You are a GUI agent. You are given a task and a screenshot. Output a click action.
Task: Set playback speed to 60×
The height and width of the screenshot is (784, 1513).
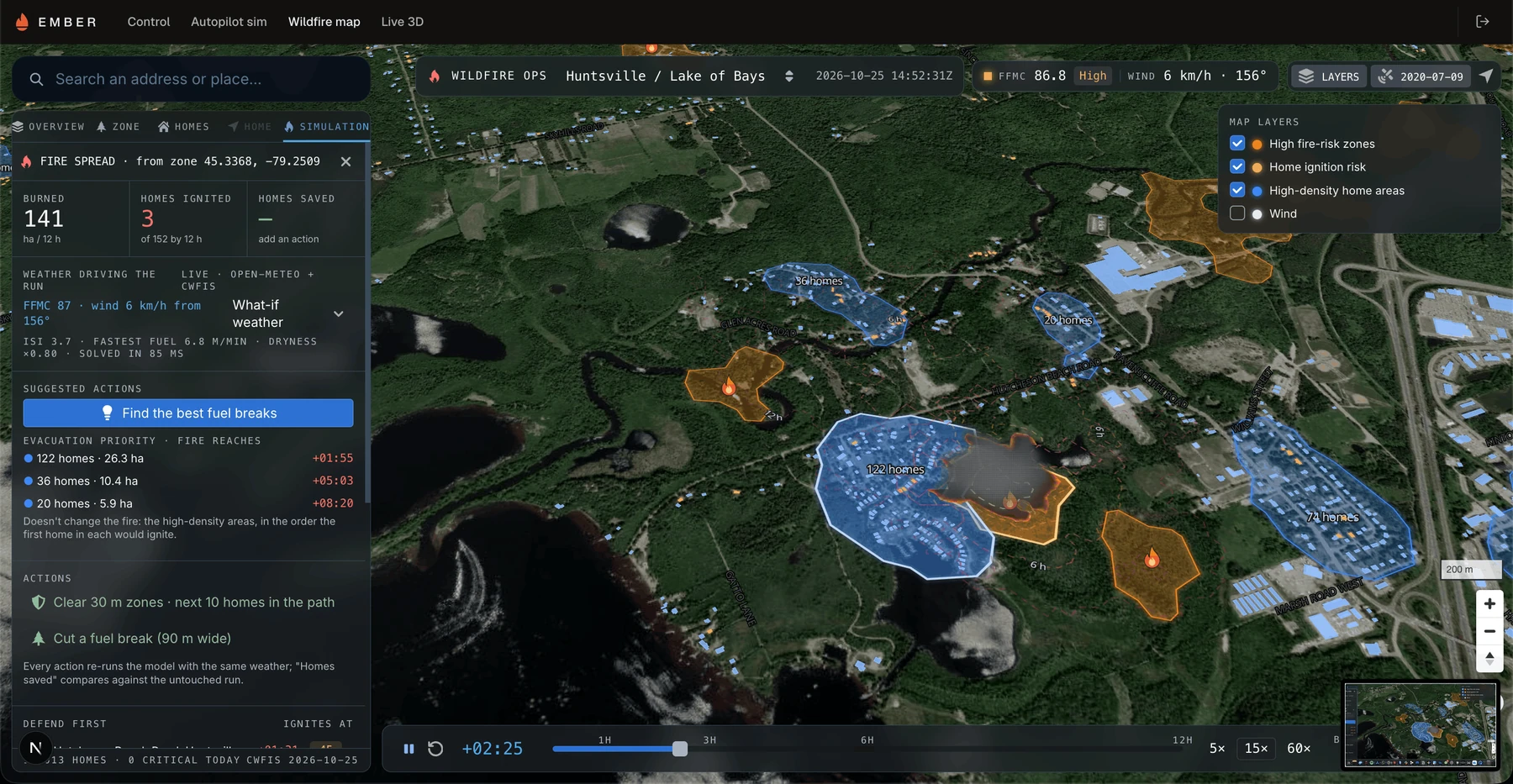(1299, 749)
